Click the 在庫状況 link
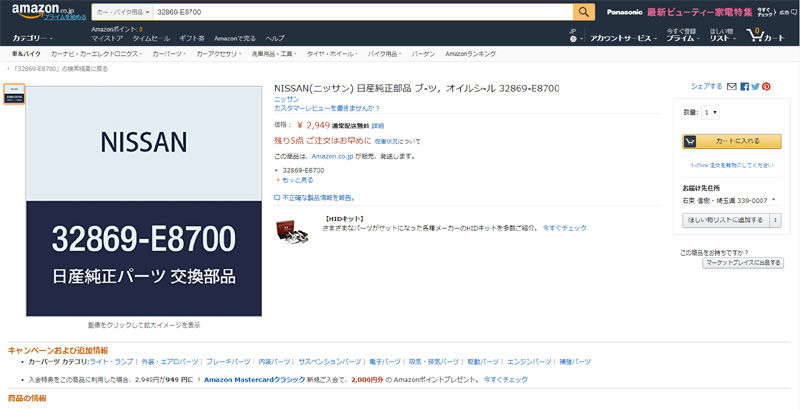The height and width of the screenshot is (410, 800). point(386,141)
